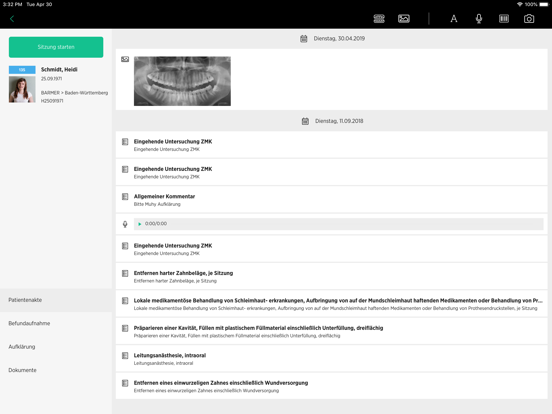Click the audio progress bar showing 0:00/0:00
The height and width of the screenshot is (414, 552).
pyautogui.click(x=338, y=224)
